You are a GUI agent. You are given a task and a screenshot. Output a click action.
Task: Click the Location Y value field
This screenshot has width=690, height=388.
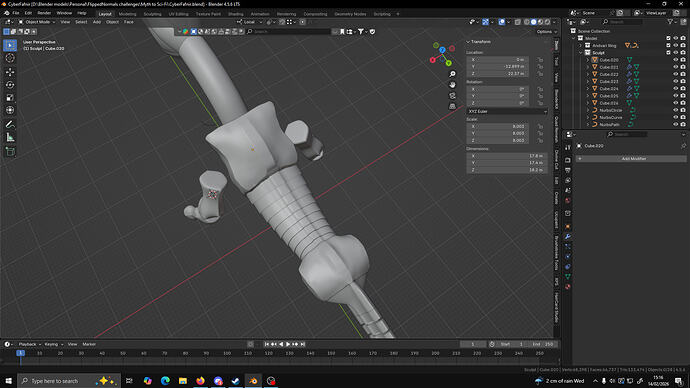tap(498, 66)
